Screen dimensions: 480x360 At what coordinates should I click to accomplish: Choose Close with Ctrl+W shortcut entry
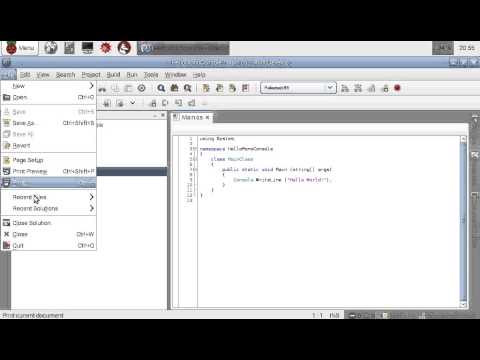tap(49, 234)
